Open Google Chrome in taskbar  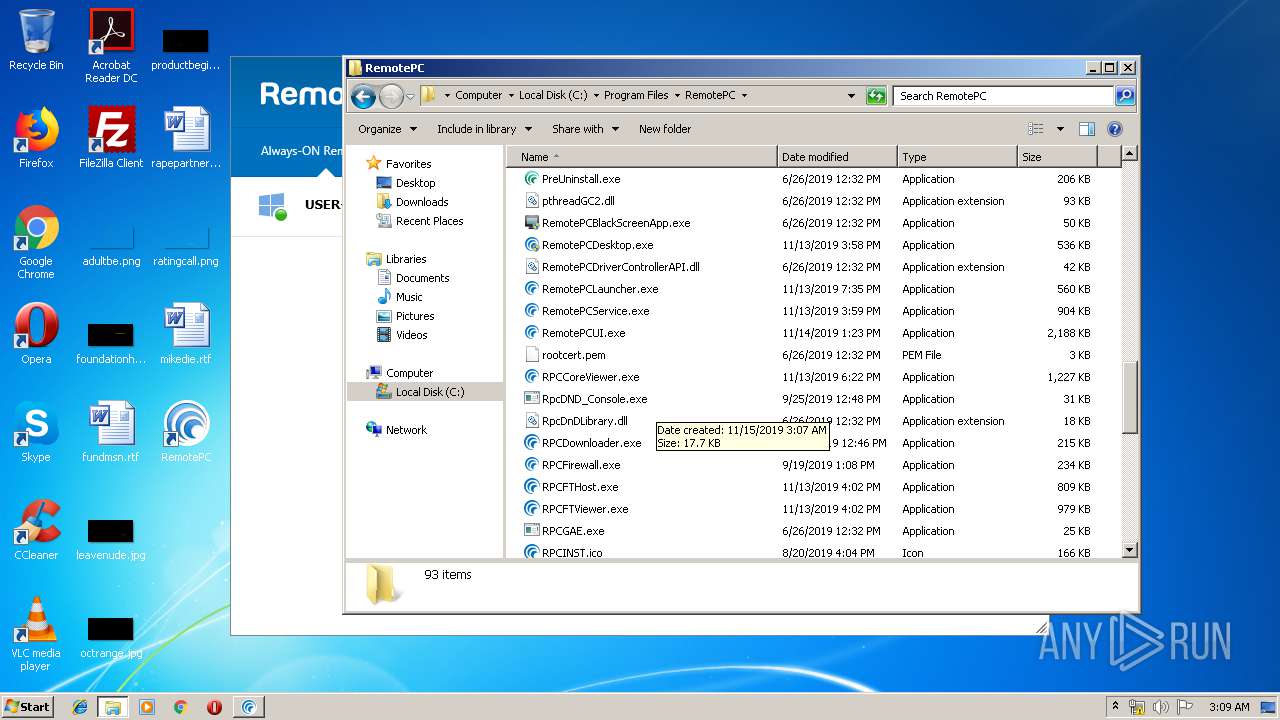(180, 707)
